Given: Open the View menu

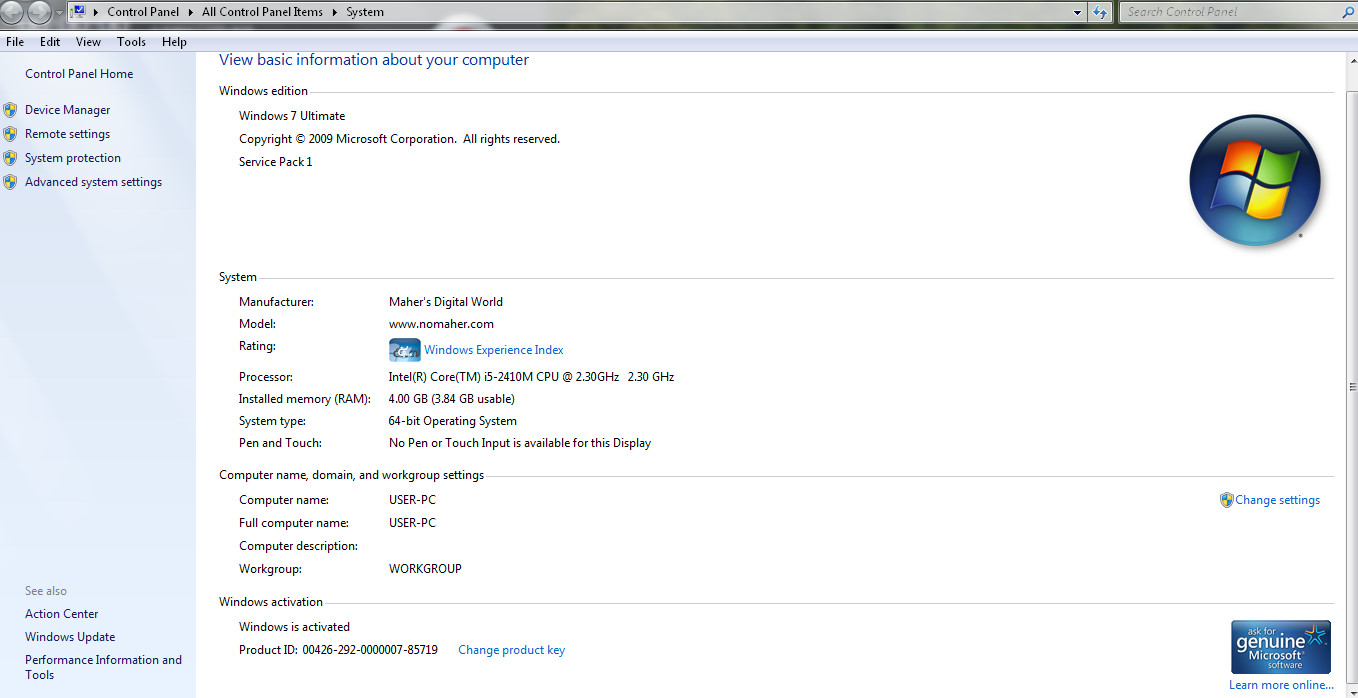Looking at the screenshot, I should tap(88, 42).
